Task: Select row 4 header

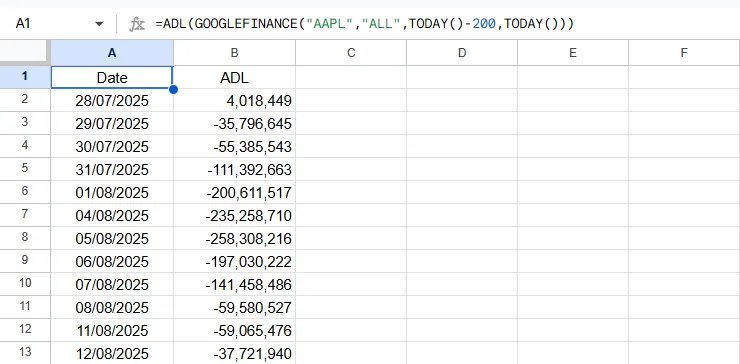Action: (x=25, y=146)
